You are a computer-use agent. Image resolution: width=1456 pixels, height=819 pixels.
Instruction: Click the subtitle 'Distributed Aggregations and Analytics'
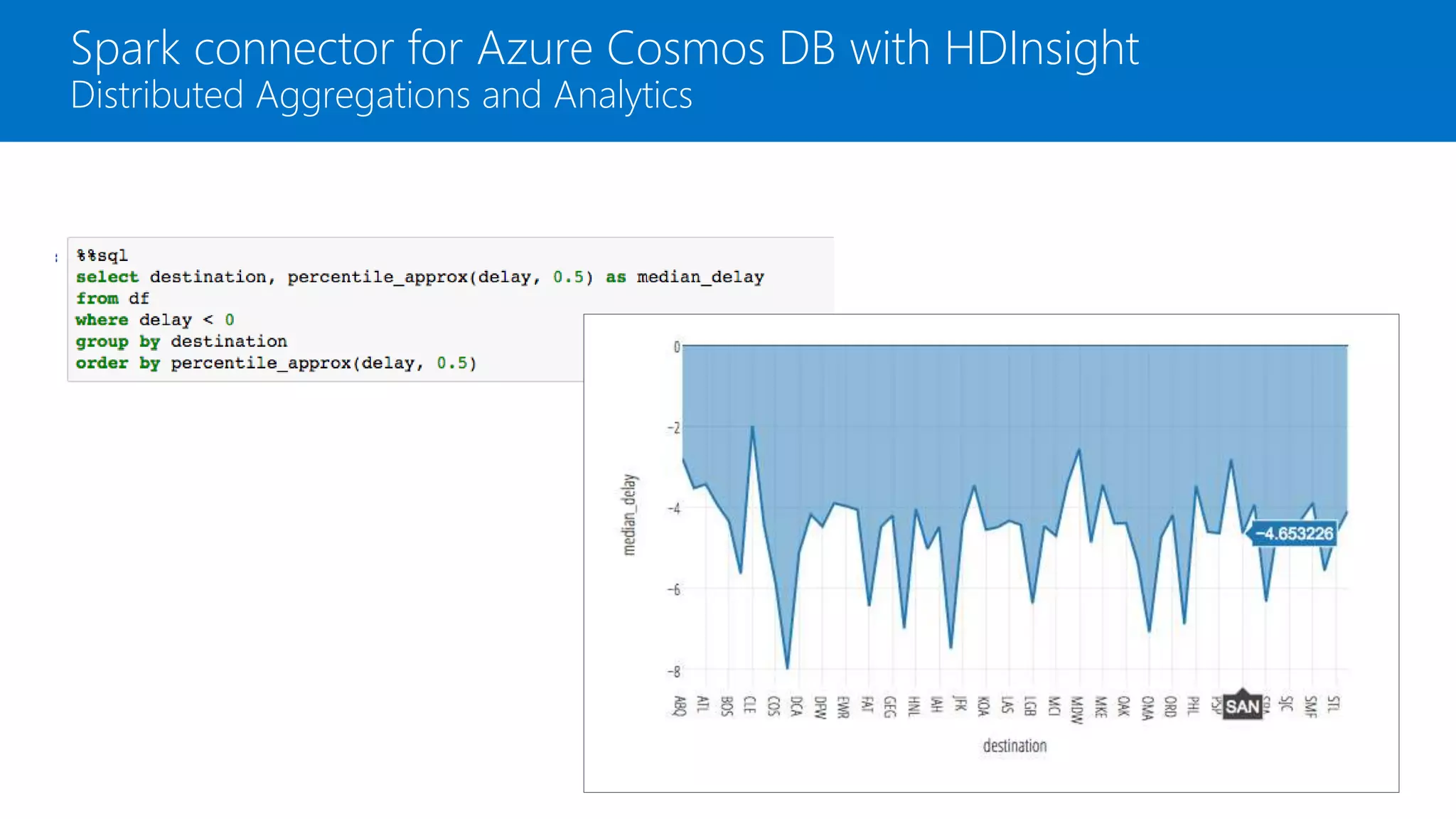point(382,96)
